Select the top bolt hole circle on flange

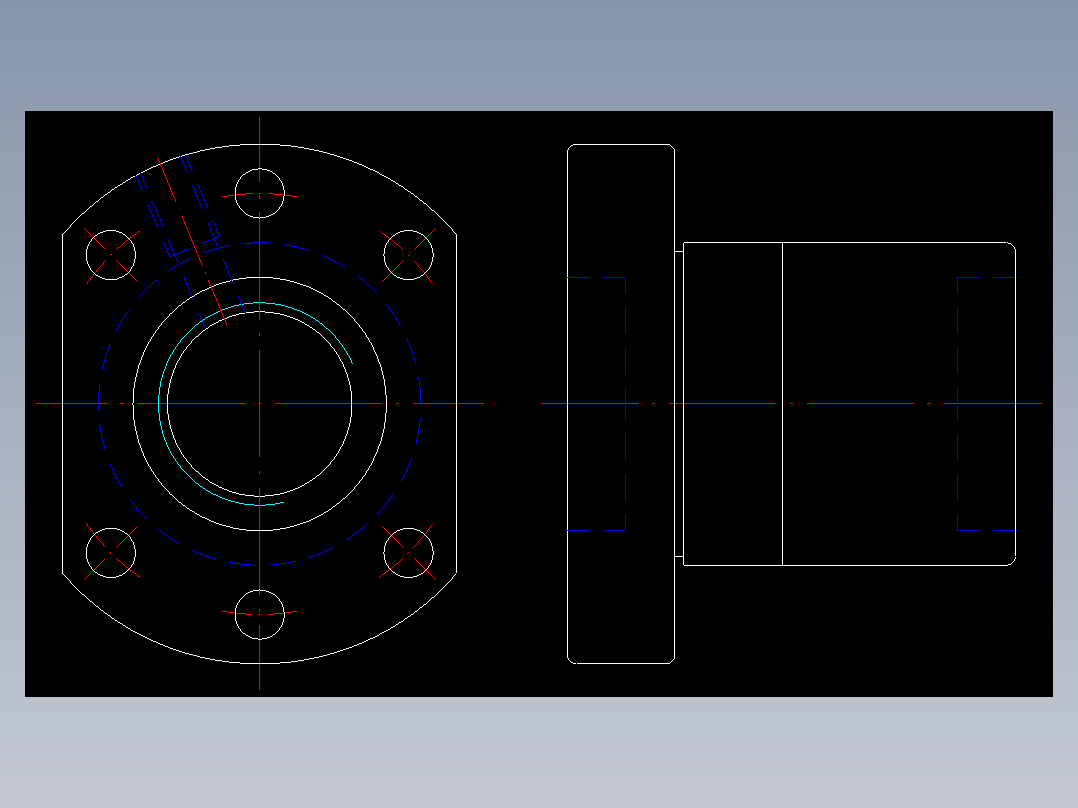260,193
